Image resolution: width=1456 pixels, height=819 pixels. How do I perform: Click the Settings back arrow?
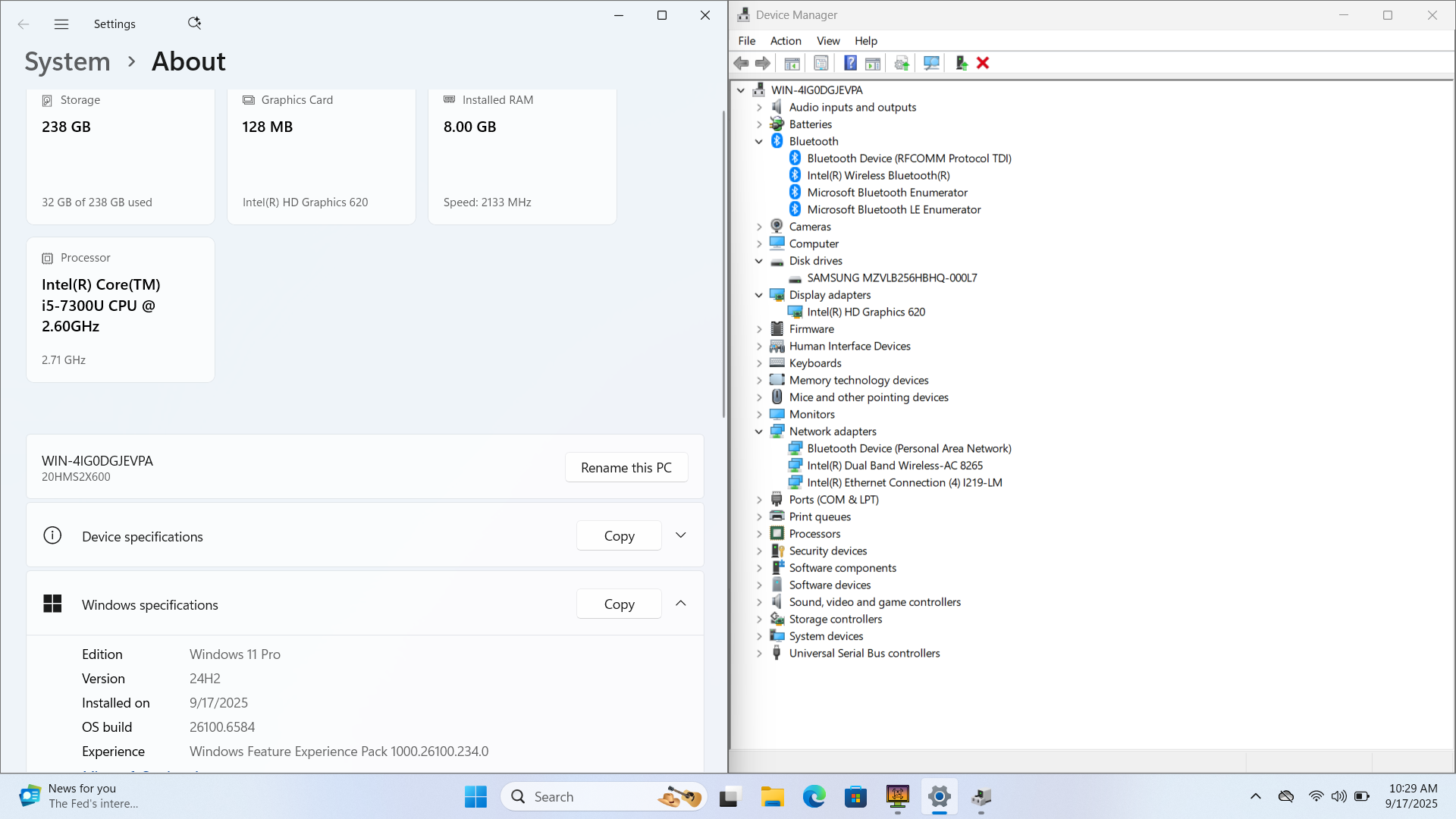24,24
